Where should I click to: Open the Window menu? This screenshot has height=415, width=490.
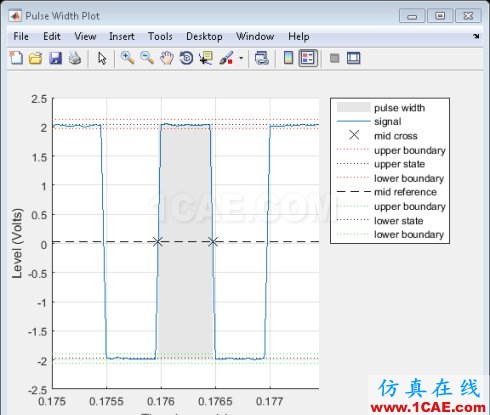(255, 36)
